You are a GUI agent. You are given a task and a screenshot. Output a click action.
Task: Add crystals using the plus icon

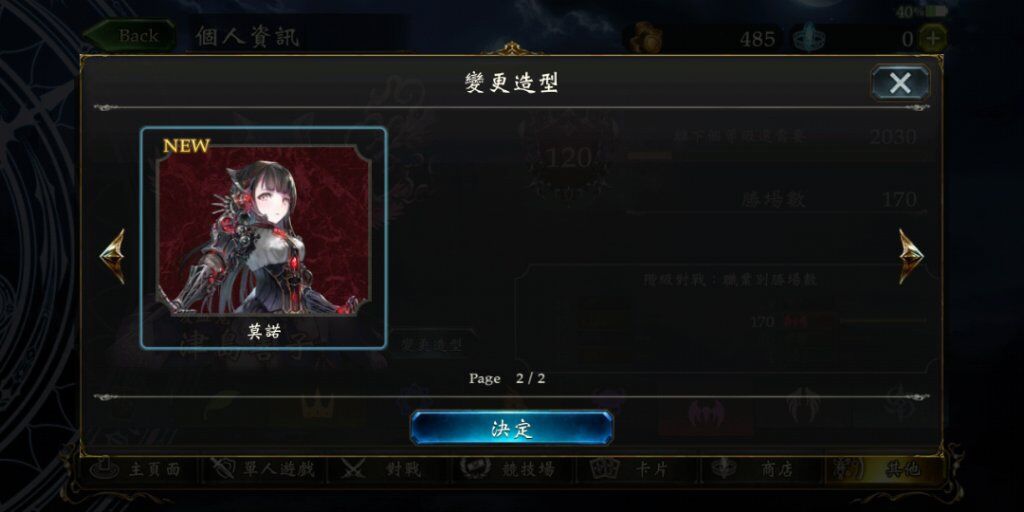pyautogui.click(x=933, y=39)
